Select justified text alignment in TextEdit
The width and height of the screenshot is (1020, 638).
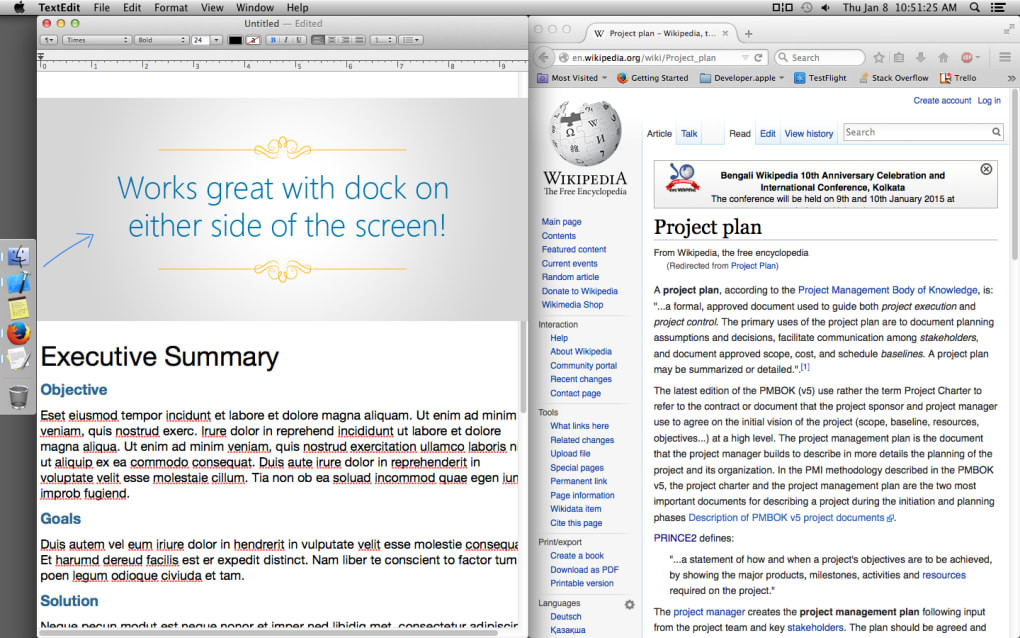click(359, 40)
